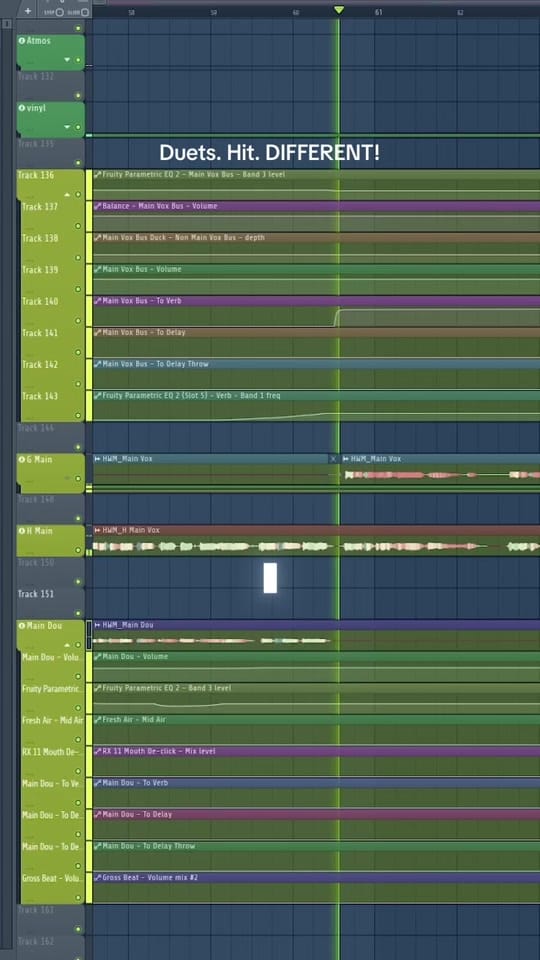Screen dimensions: 540x960
Task: Mute the Gross Beat – Volu track
Action: pyautogui.click(x=78, y=898)
